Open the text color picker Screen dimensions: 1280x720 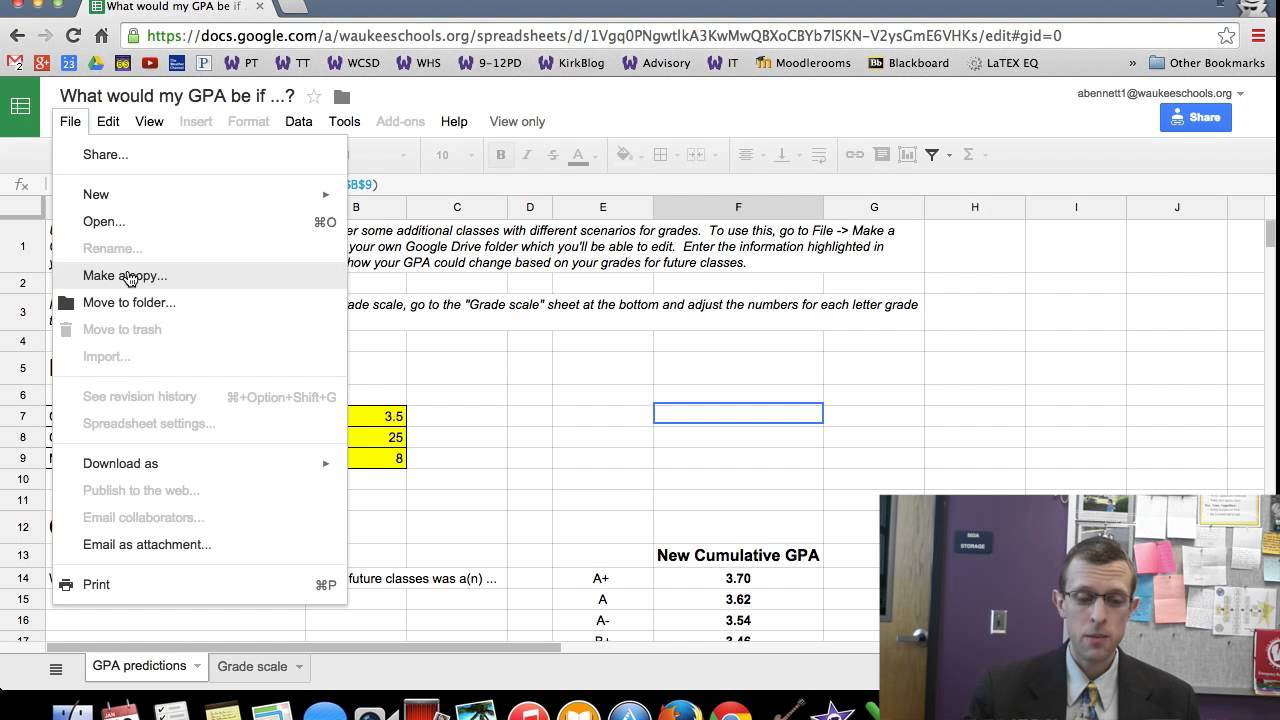pos(577,155)
